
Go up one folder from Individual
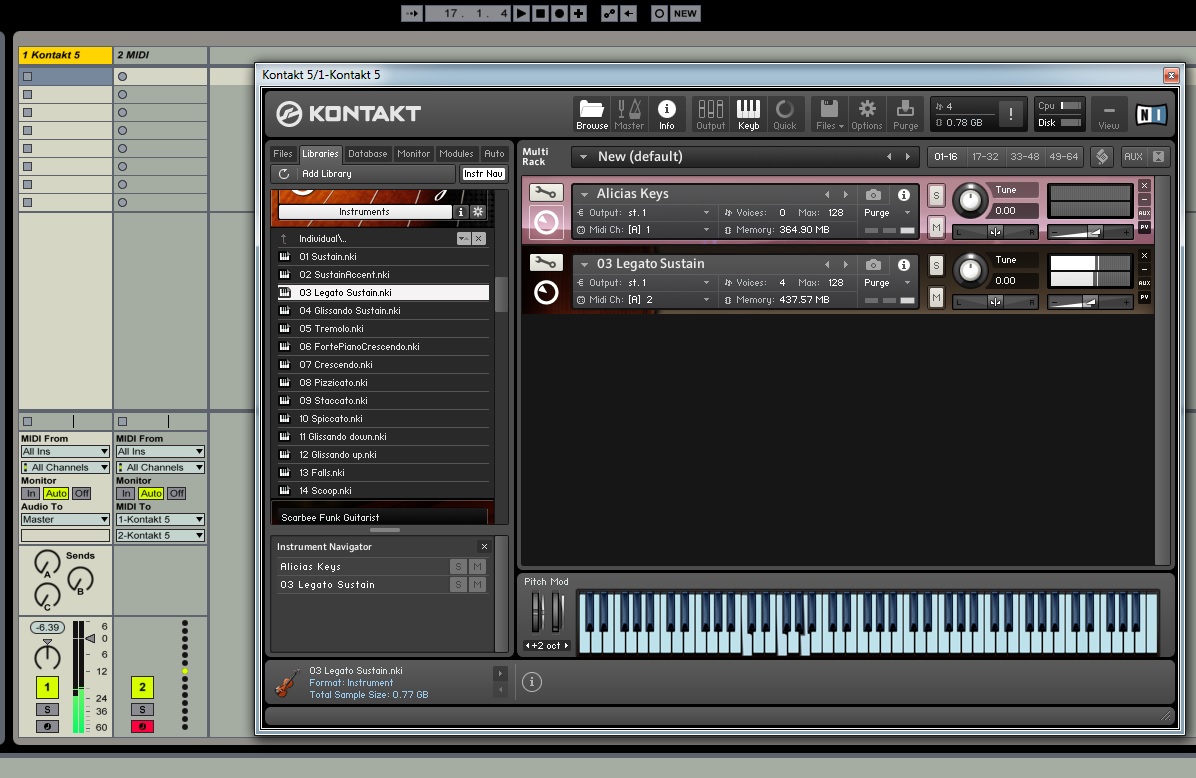click(x=284, y=239)
